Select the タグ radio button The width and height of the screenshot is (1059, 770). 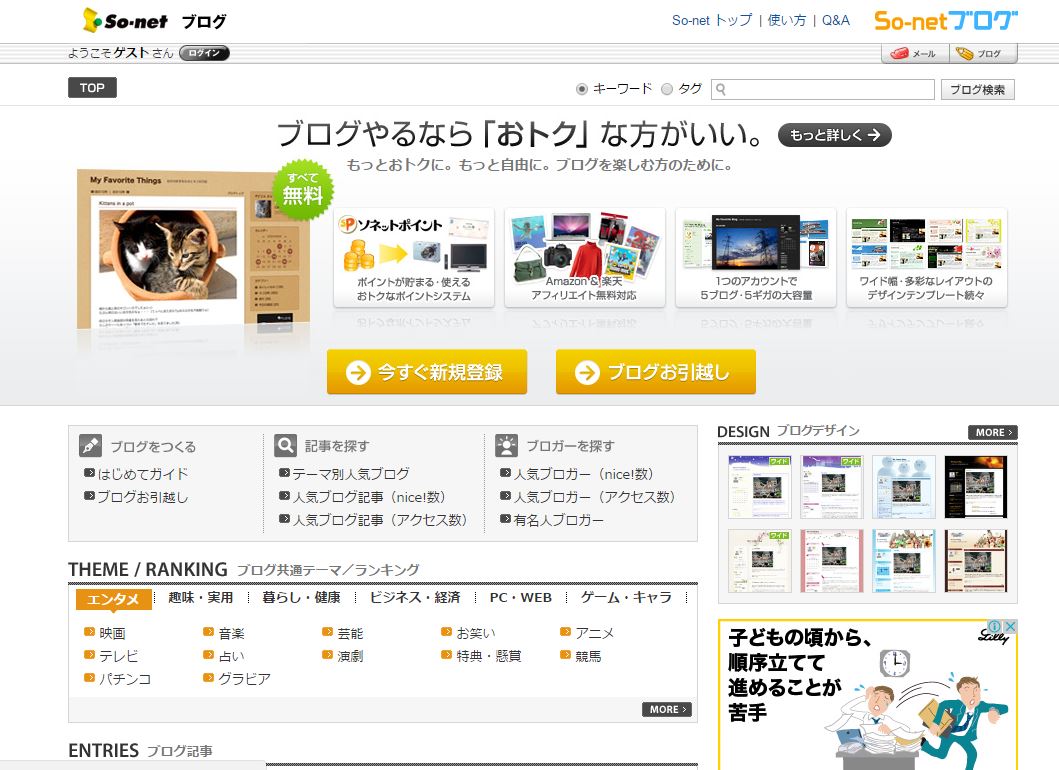667,89
